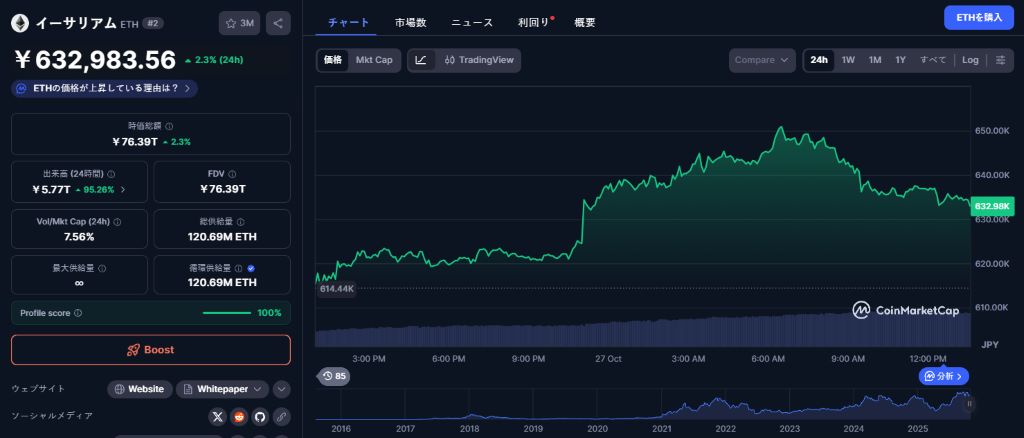Toggle Log scale on the chart

coord(970,60)
